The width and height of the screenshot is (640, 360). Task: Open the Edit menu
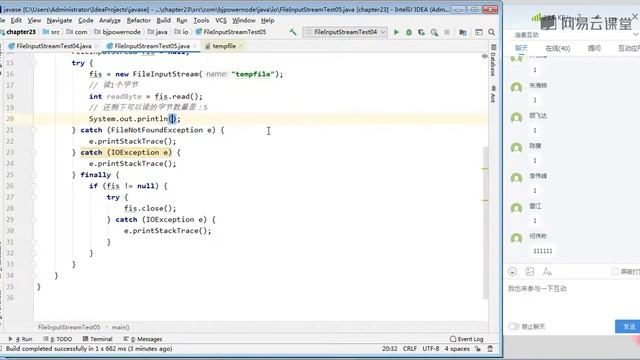click(16, 20)
